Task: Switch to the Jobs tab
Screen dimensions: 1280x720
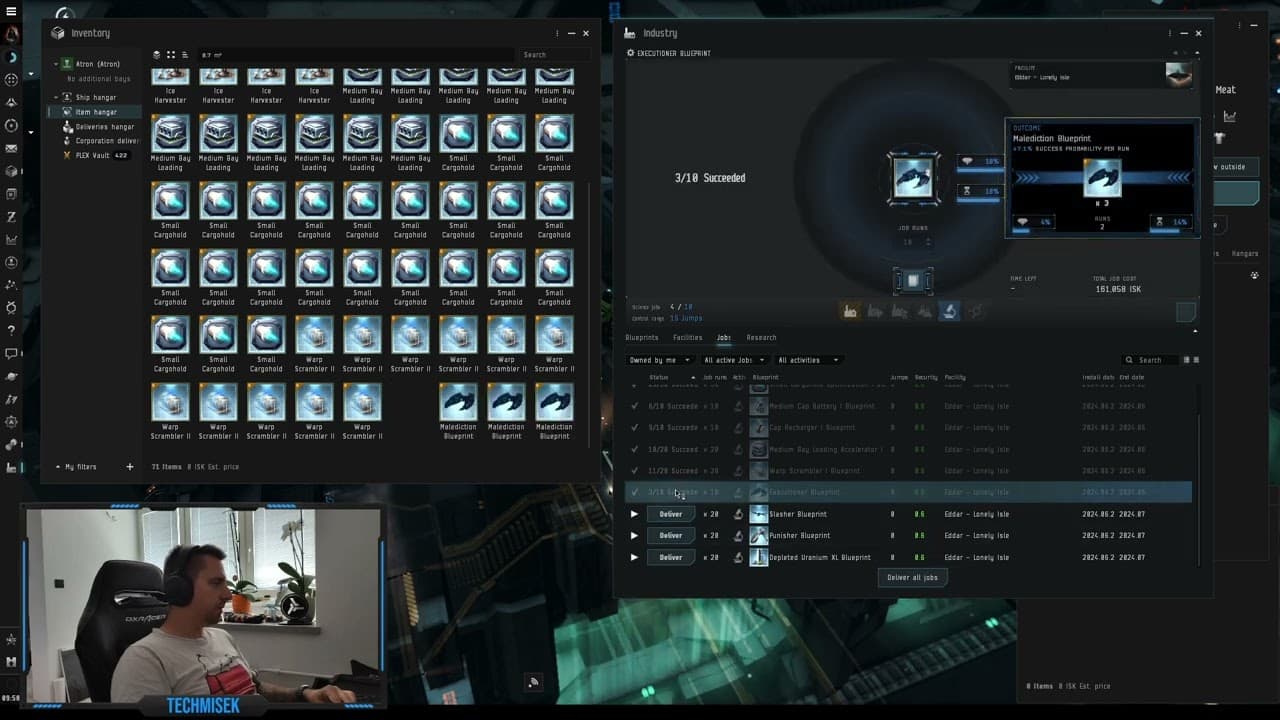Action: (723, 338)
